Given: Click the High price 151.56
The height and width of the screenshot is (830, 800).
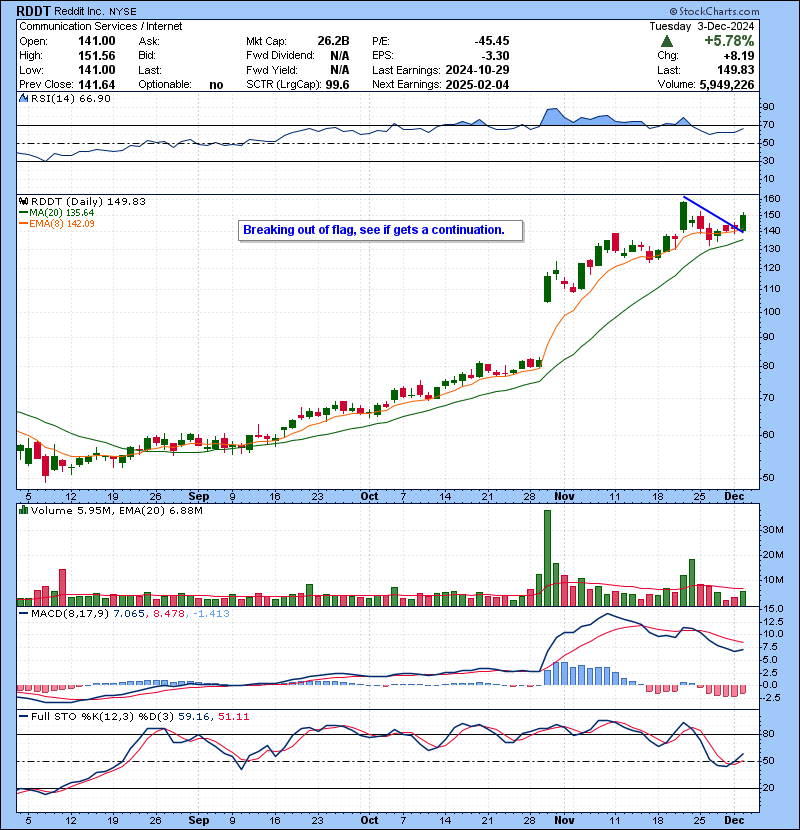Looking at the screenshot, I should 96,56.
